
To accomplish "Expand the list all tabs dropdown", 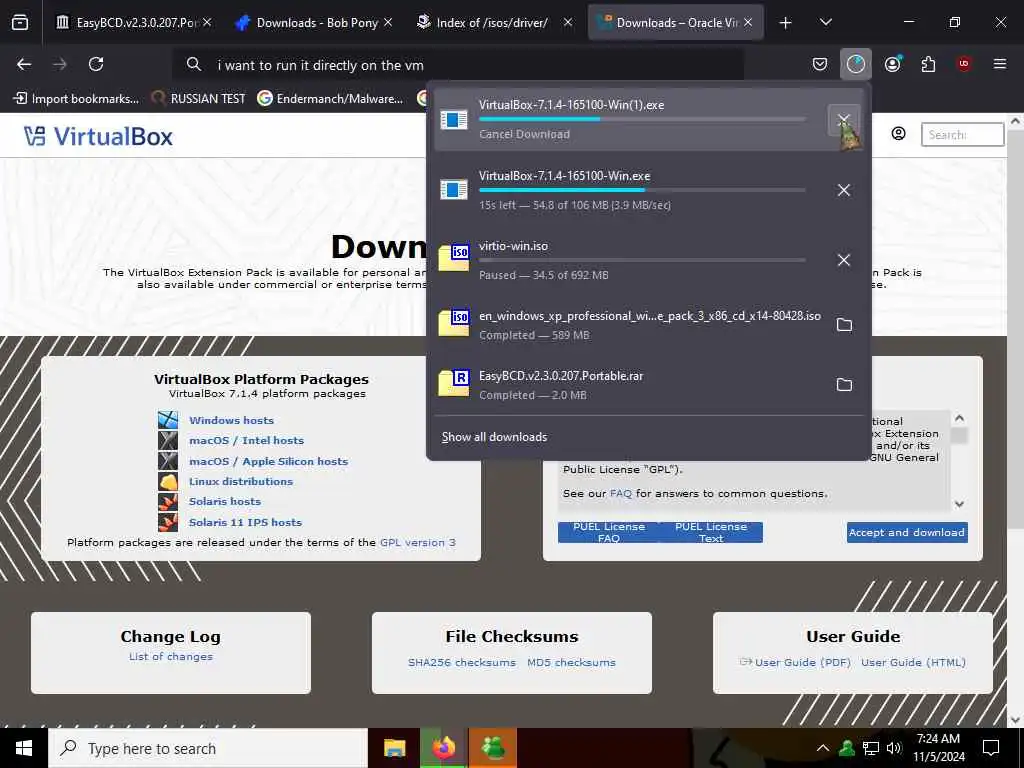I will pyautogui.click(x=825, y=23).
